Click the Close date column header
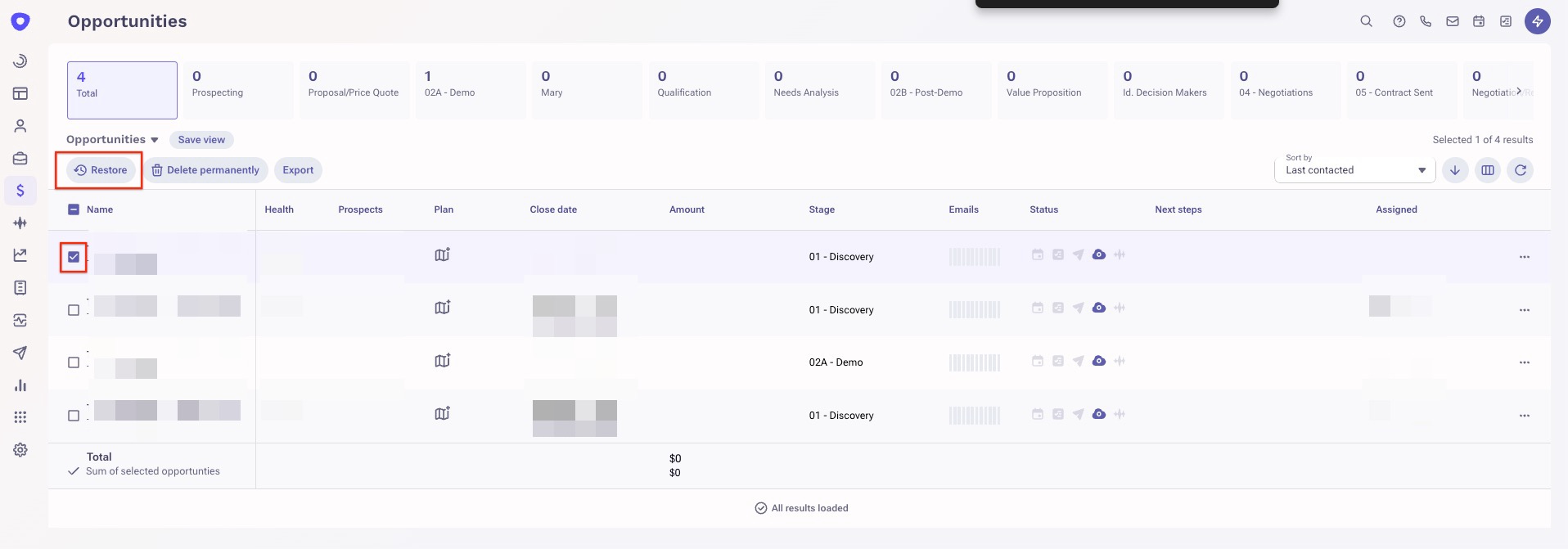Viewport: 1568px width, 549px height. pyautogui.click(x=553, y=209)
